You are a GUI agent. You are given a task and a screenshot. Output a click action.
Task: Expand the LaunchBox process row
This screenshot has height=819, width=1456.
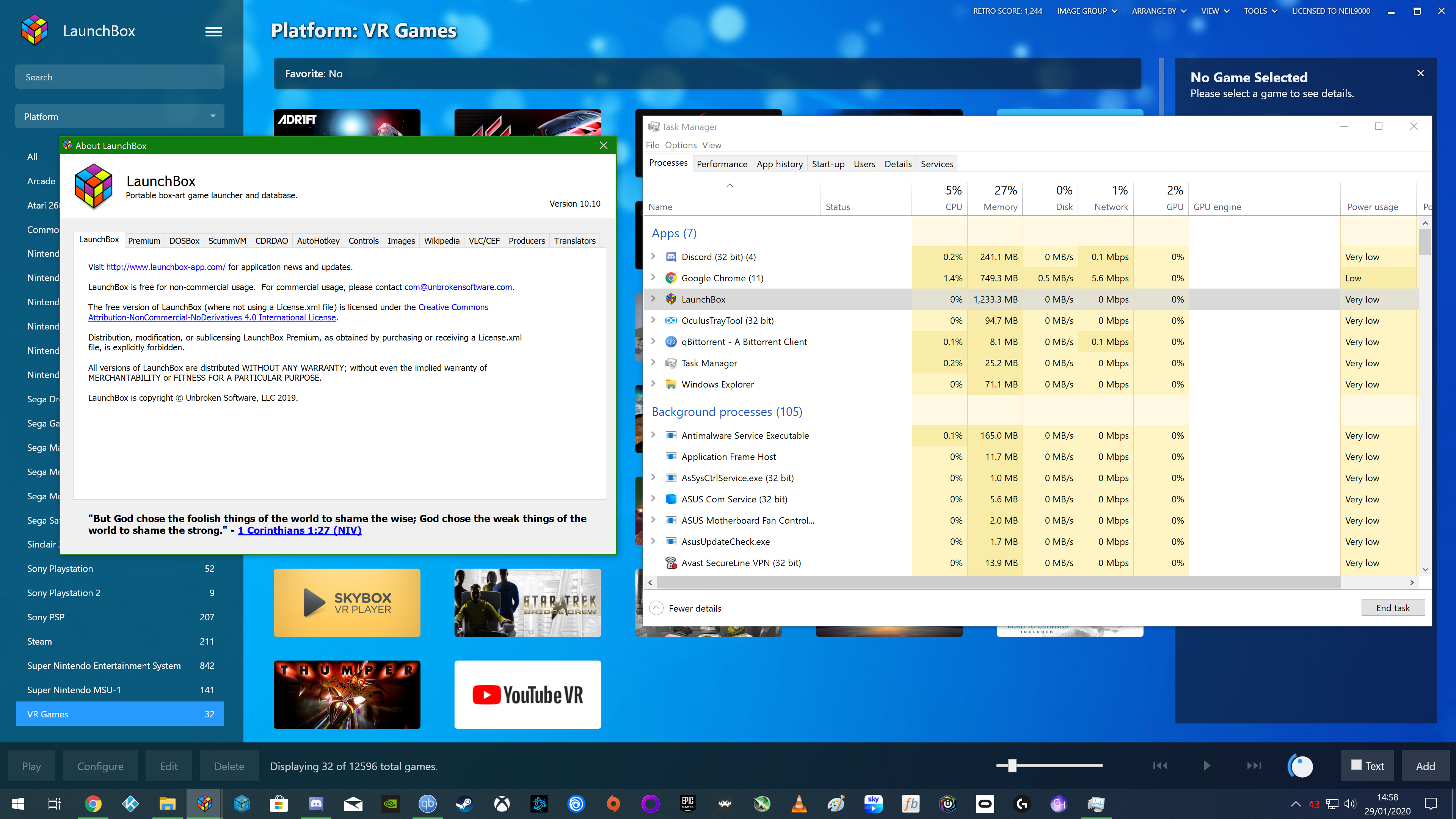653,298
